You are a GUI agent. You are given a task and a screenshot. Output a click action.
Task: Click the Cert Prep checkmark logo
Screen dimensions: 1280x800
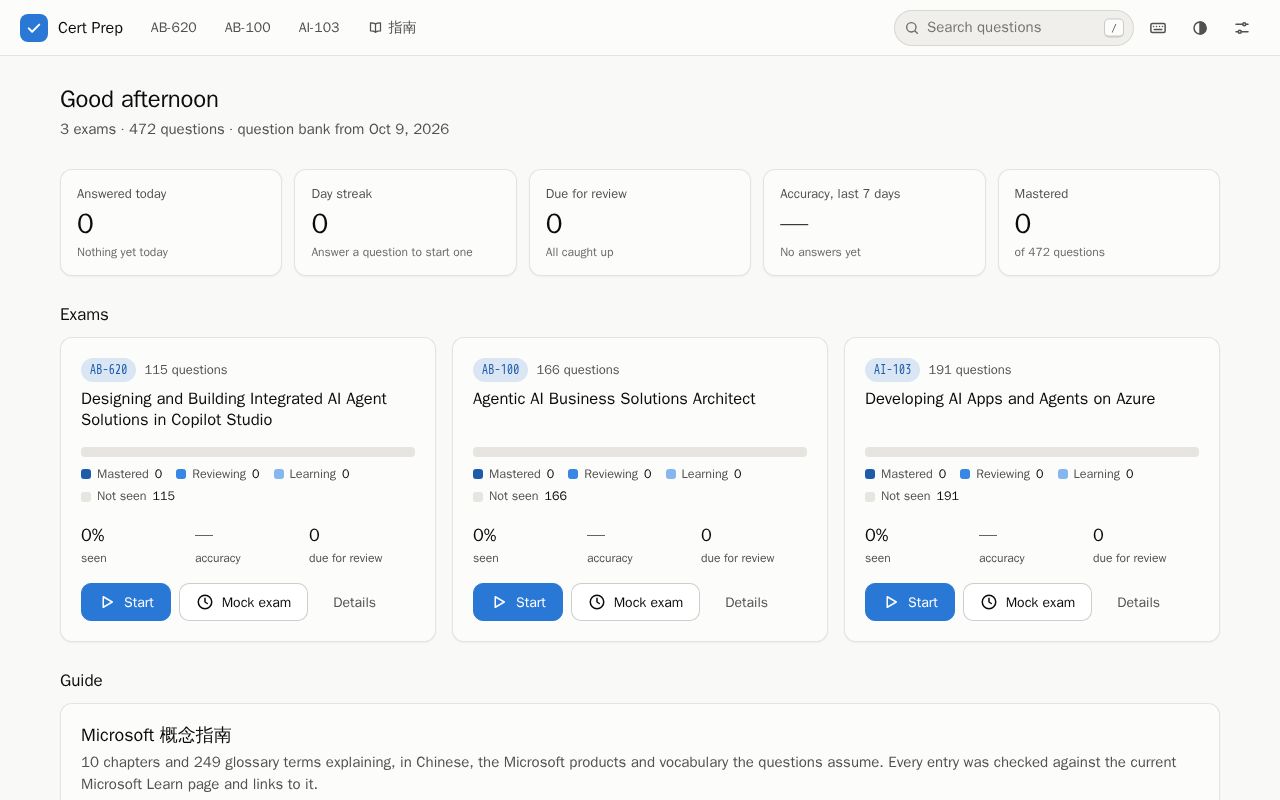click(x=34, y=28)
